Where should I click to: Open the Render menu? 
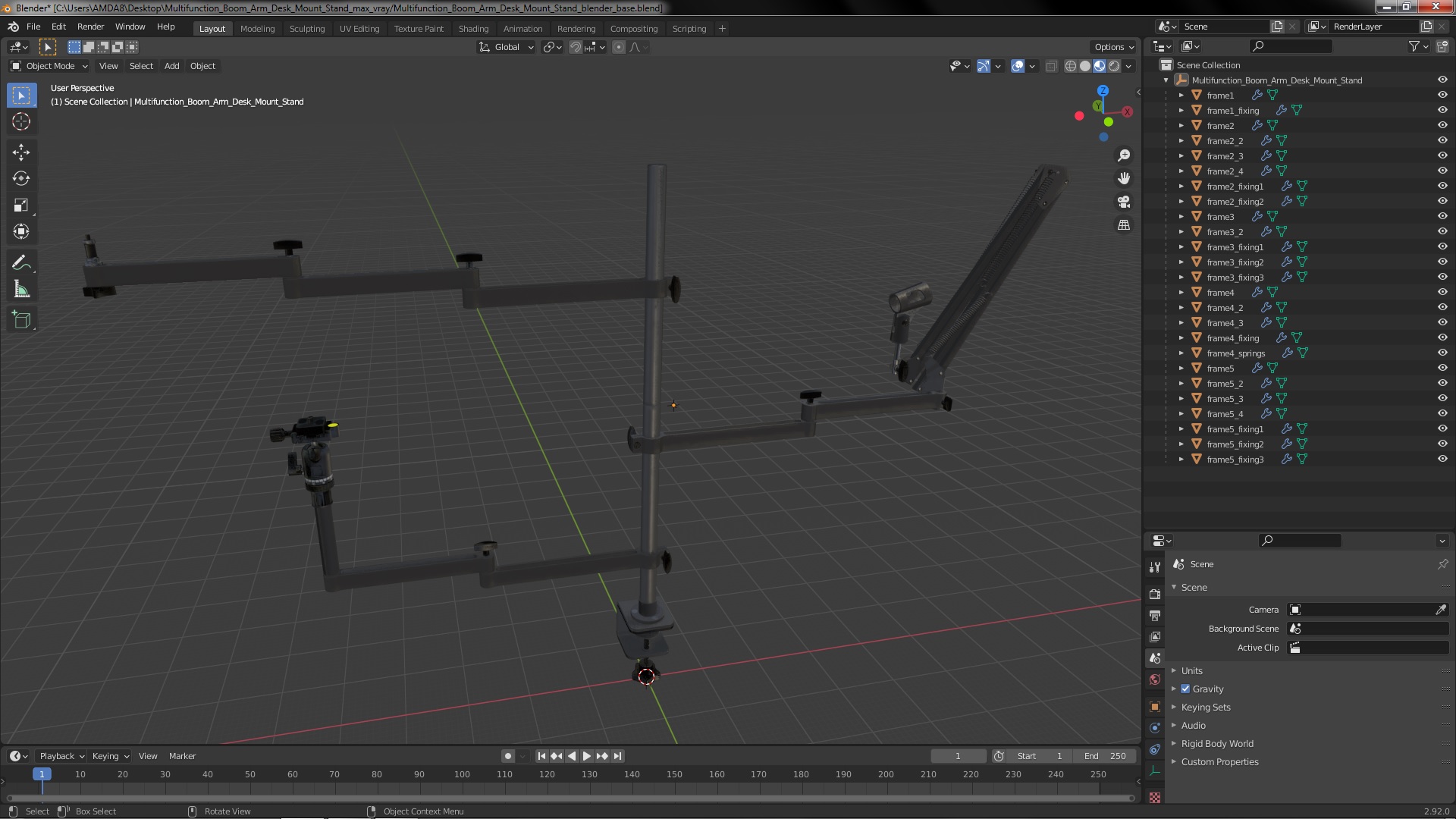(x=90, y=27)
